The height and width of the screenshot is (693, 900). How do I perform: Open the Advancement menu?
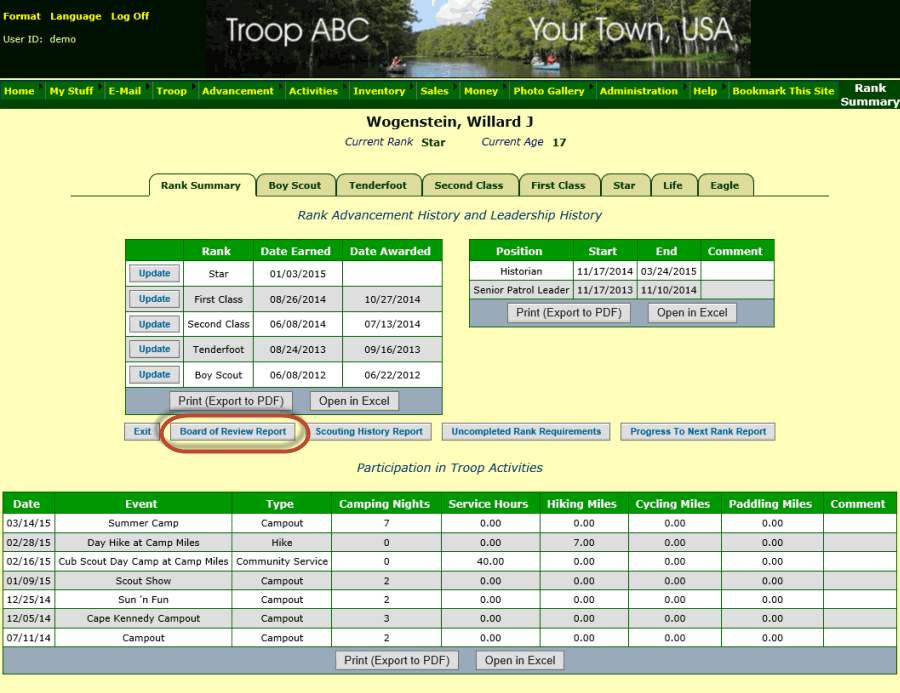click(x=238, y=91)
